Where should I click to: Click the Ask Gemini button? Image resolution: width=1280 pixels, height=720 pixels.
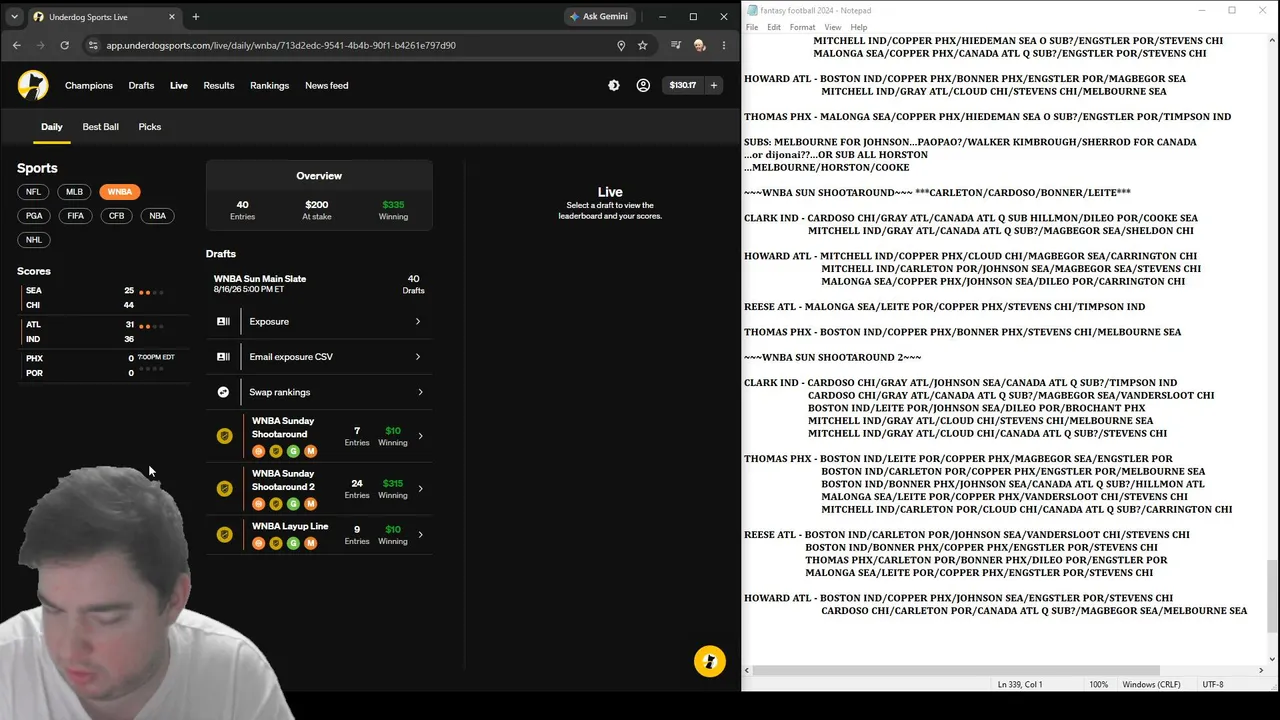pos(598,17)
